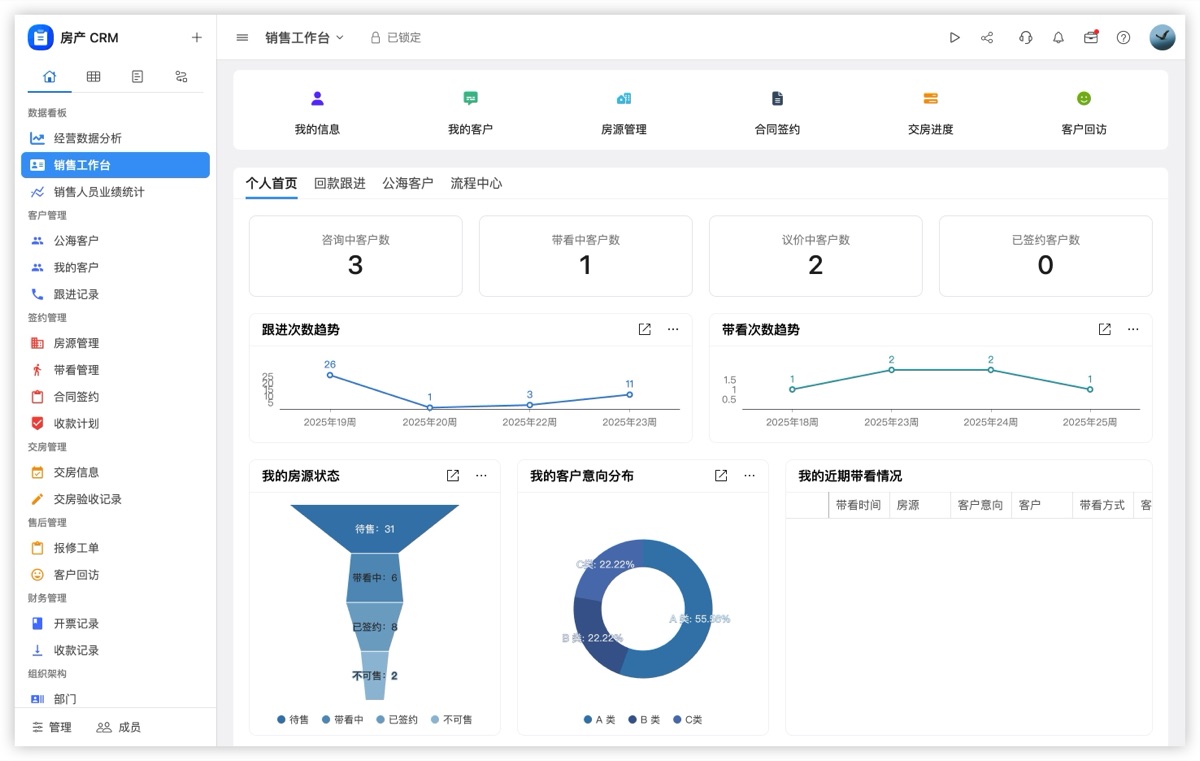Screen dimensions: 1200x761
Task: Toggle C类 legend item in donut chart
Action: [688, 720]
